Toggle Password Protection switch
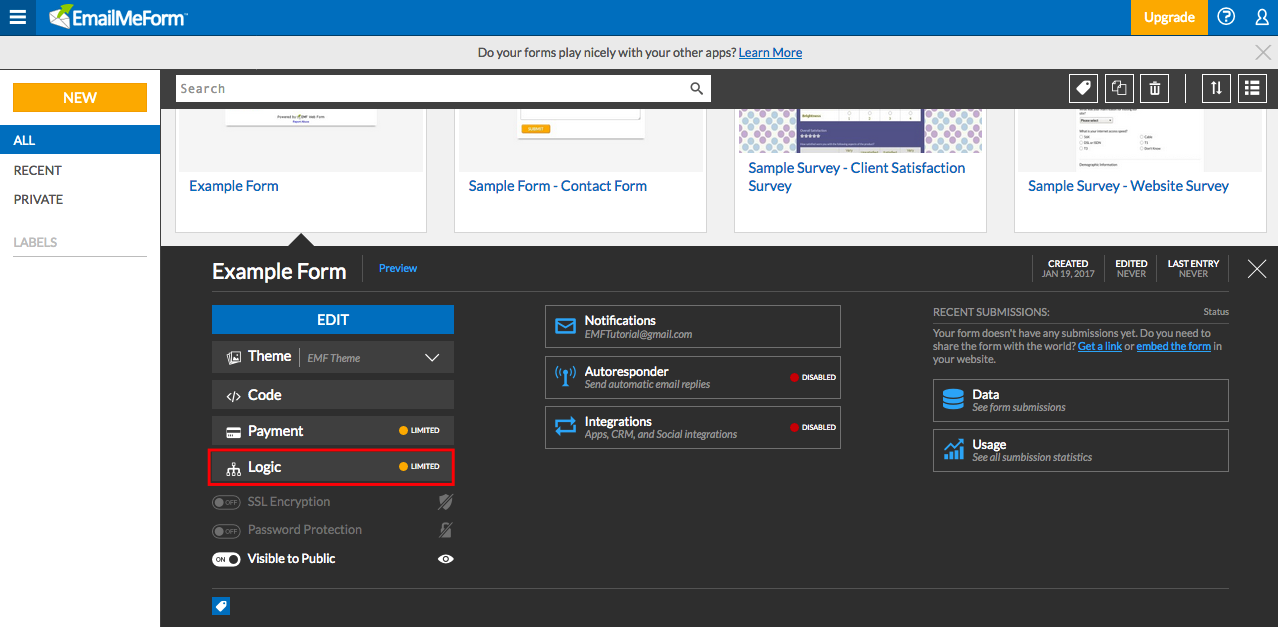 [x=226, y=530]
